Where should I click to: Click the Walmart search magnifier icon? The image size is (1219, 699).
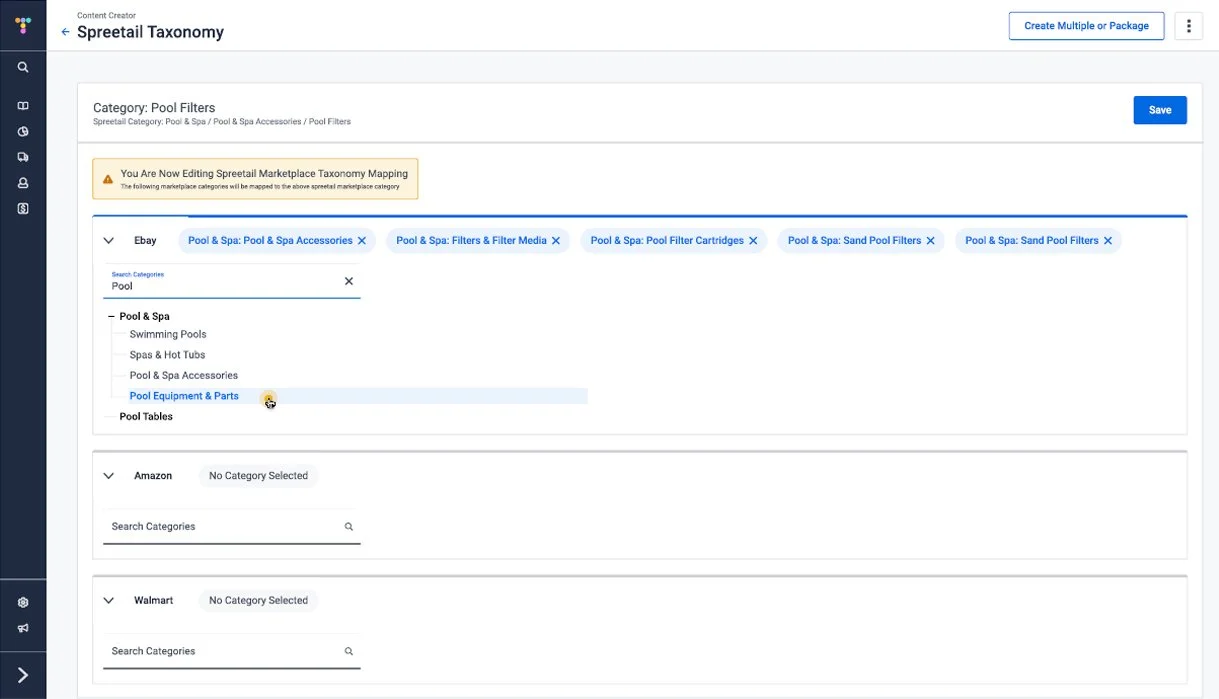click(x=349, y=651)
